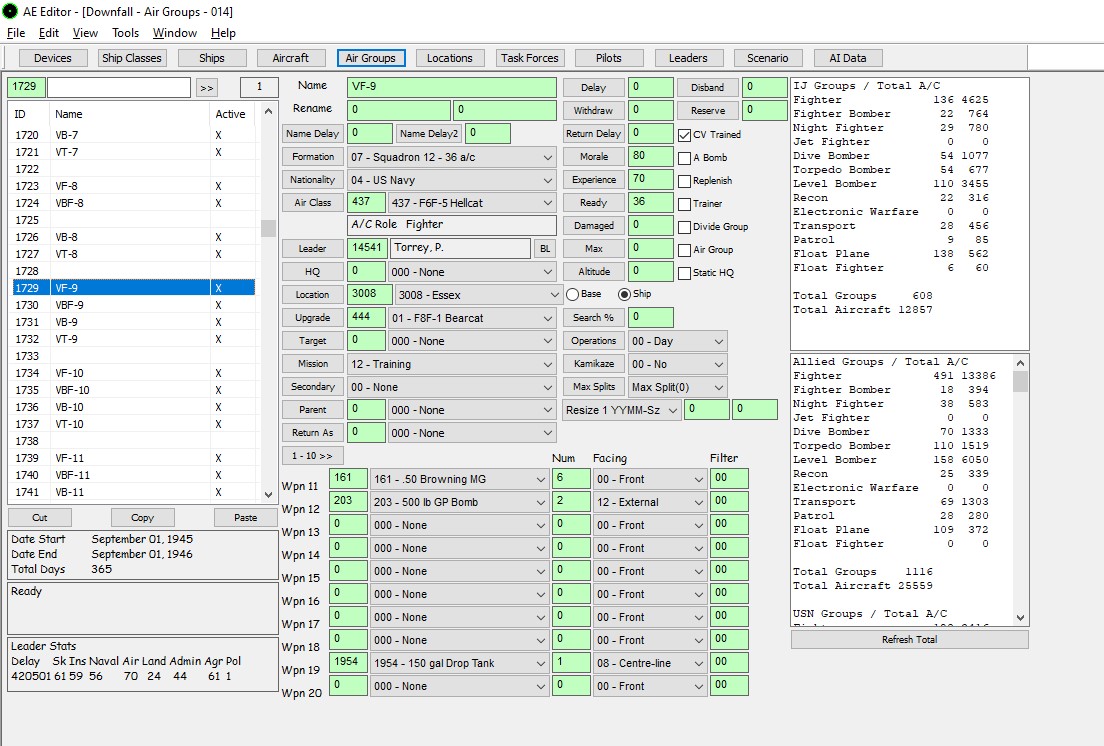The image size is (1104, 746).
Task: Click the >> next record button
Action: click(206, 88)
